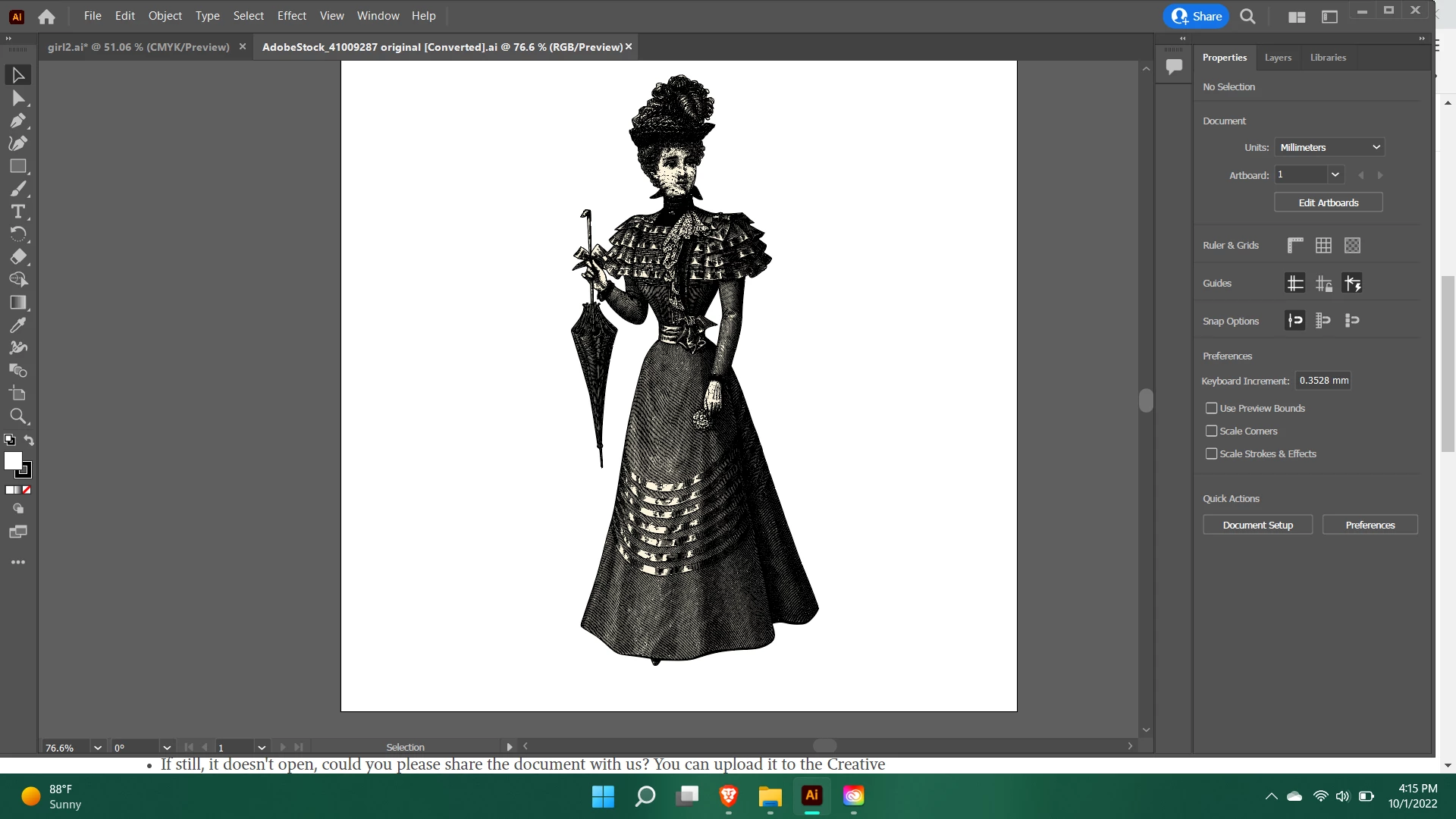Select the Zoom tool

coord(18,416)
